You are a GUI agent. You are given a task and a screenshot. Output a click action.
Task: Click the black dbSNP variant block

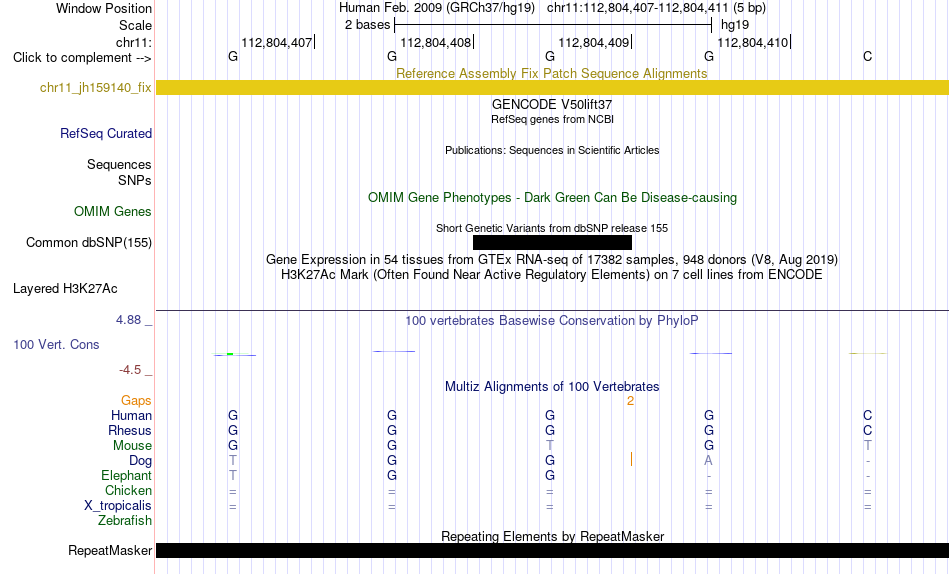click(x=552, y=242)
